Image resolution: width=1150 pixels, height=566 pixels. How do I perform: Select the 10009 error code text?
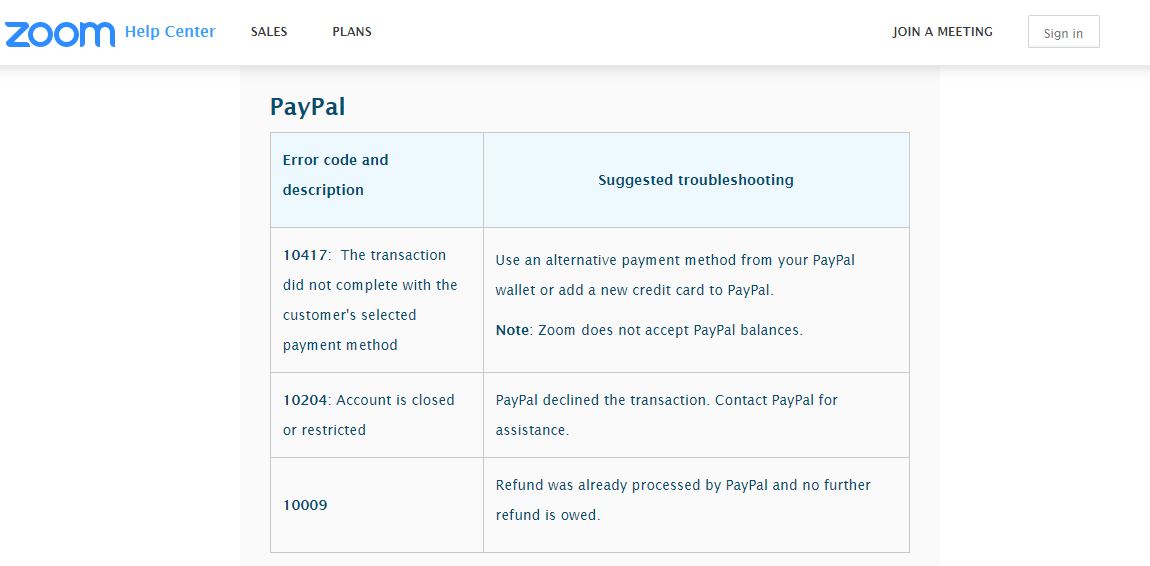(305, 505)
